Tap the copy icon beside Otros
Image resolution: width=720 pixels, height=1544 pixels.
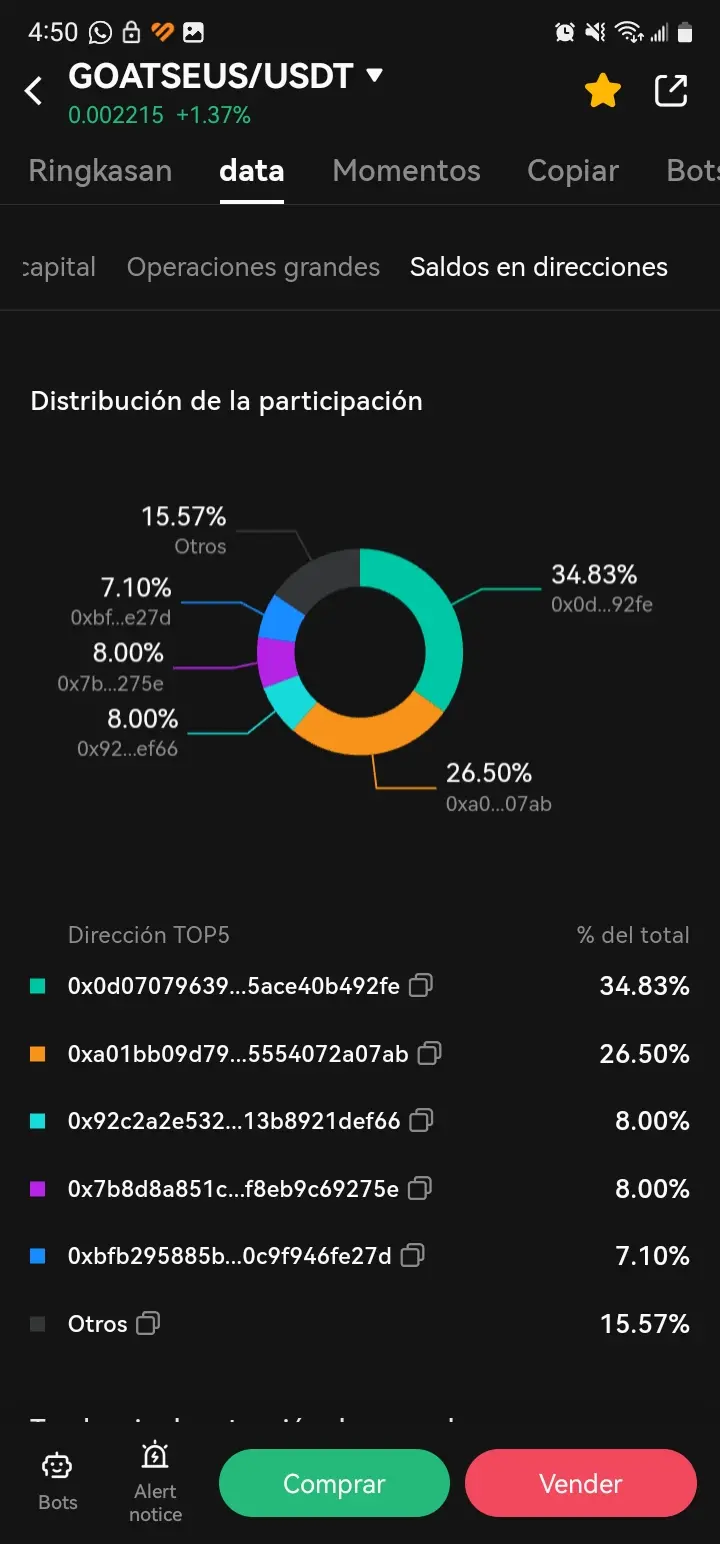point(148,1324)
